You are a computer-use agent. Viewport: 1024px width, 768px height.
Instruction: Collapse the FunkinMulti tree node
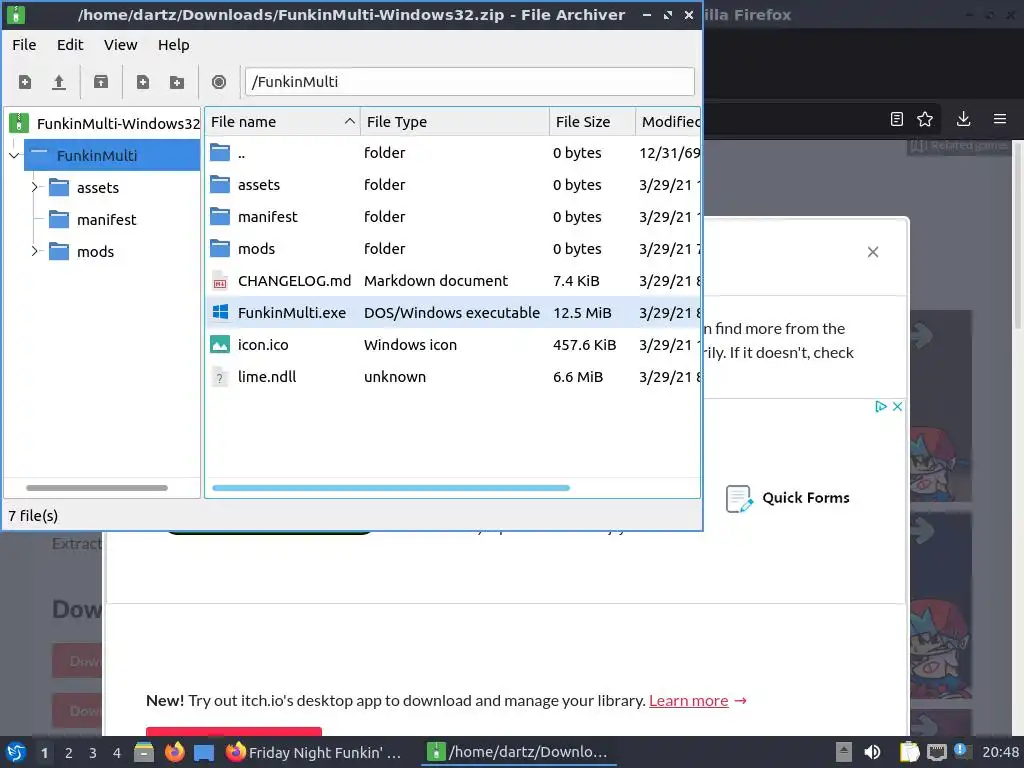14,155
